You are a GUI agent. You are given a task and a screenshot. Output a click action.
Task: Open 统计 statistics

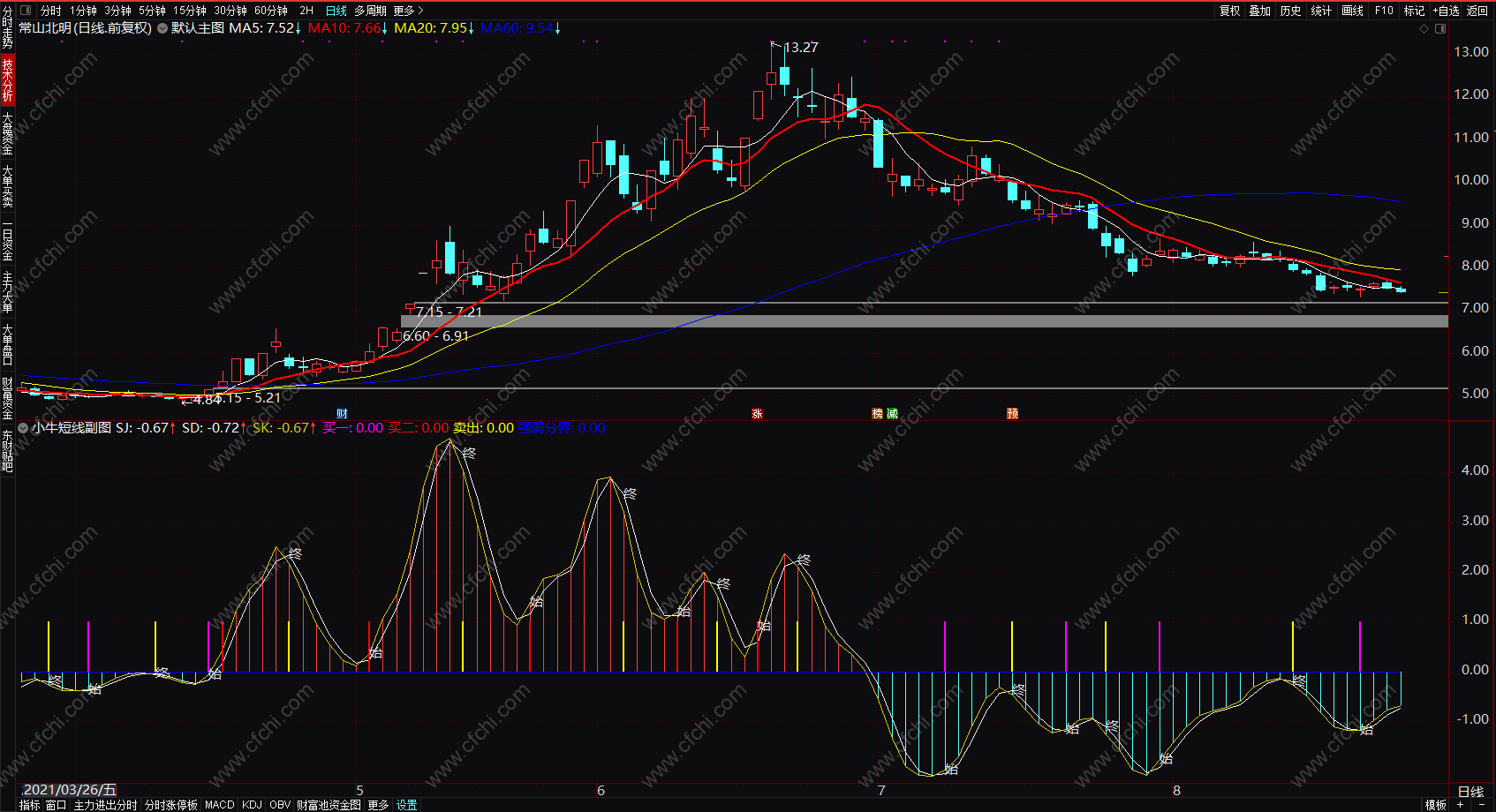click(x=1322, y=11)
